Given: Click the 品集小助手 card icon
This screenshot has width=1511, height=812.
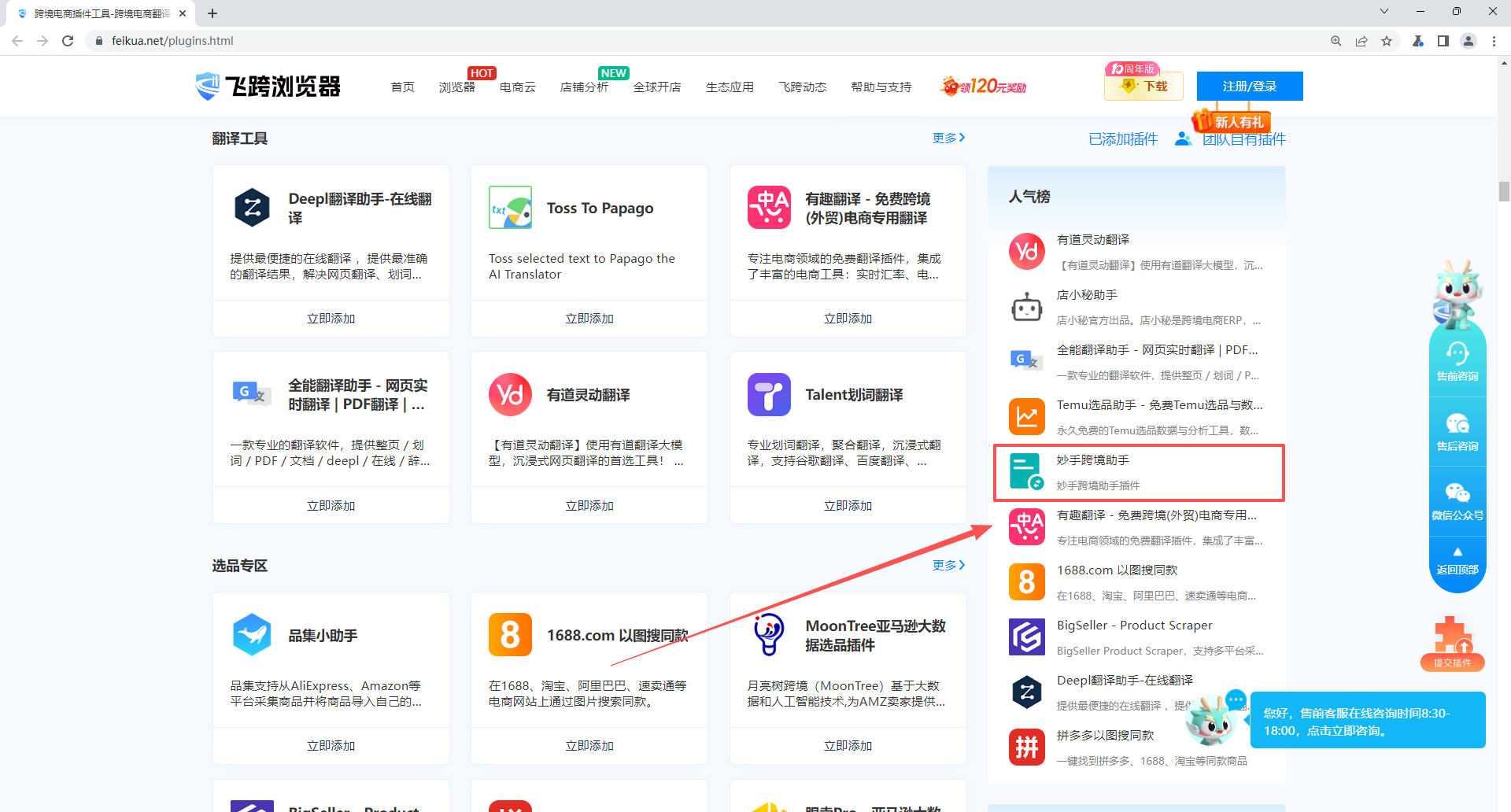Looking at the screenshot, I should click(x=252, y=634).
